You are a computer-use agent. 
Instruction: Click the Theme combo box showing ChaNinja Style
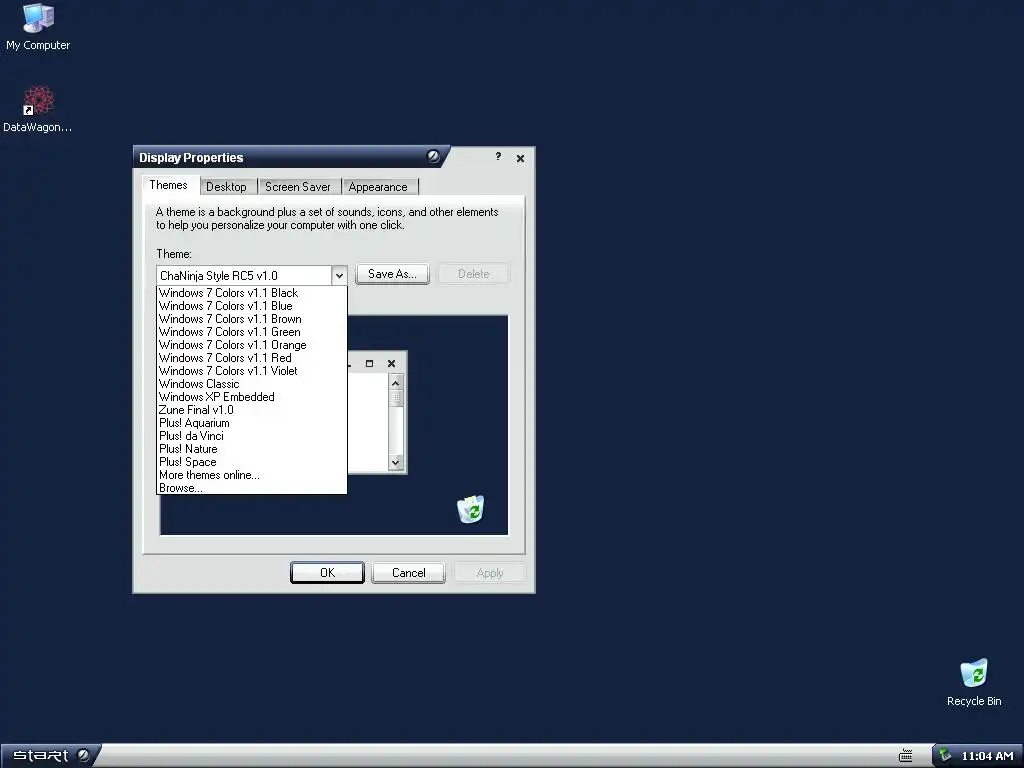(x=251, y=276)
